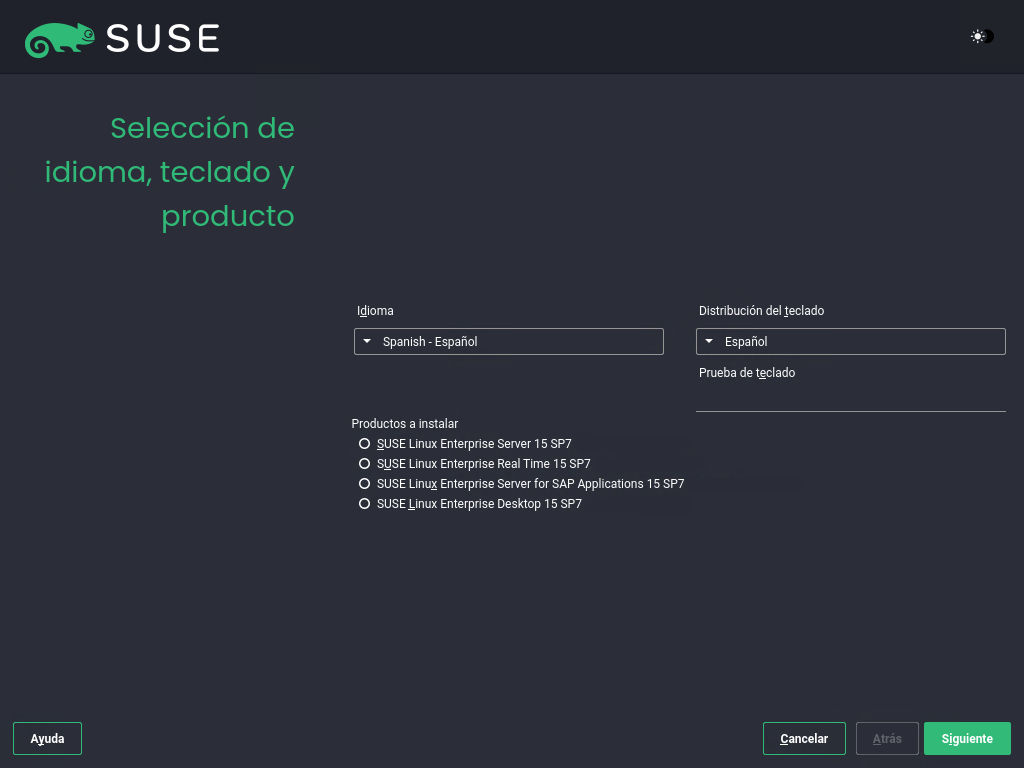Click the Ayuda help button
The image size is (1024, 768).
pyautogui.click(x=48, y=739)
